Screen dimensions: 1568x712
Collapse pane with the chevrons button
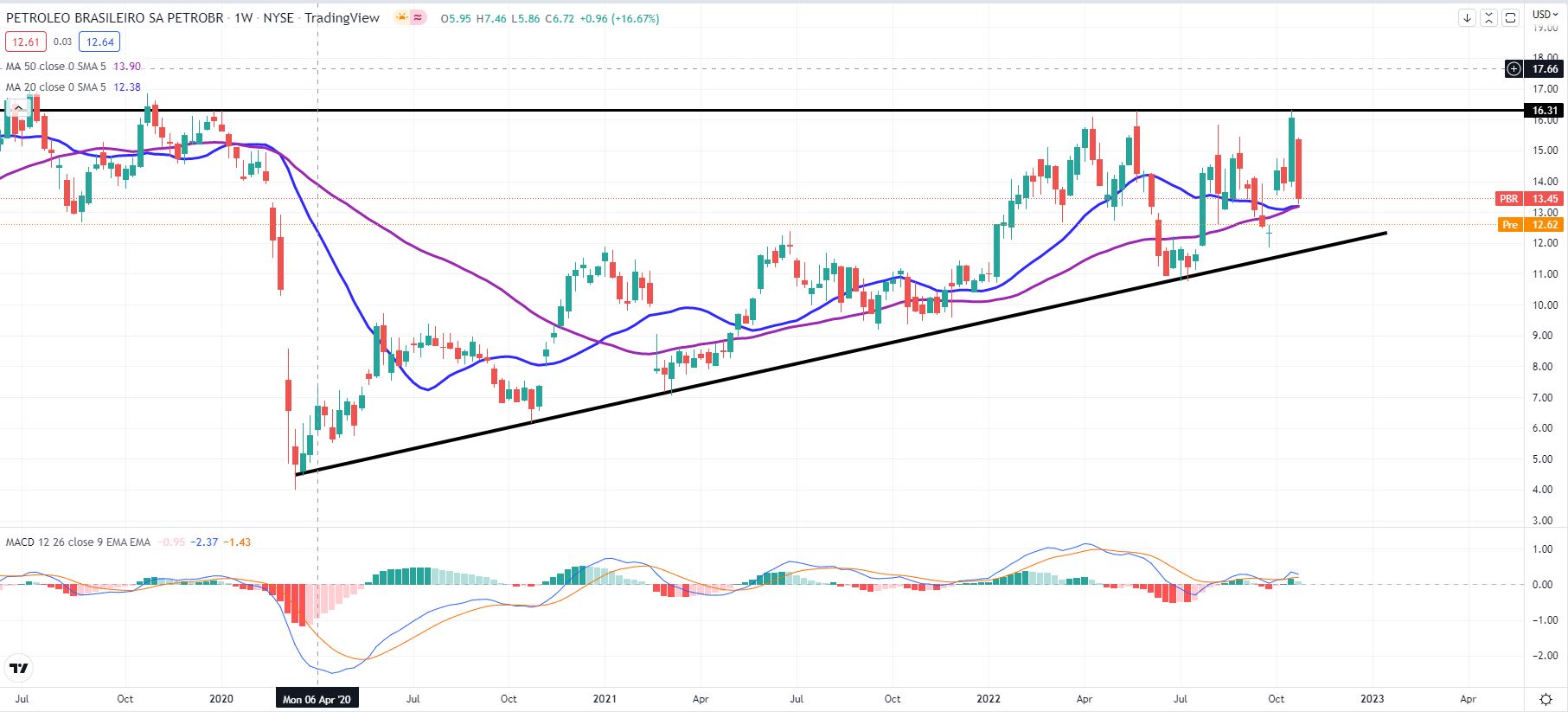[x=1488, y=17]
